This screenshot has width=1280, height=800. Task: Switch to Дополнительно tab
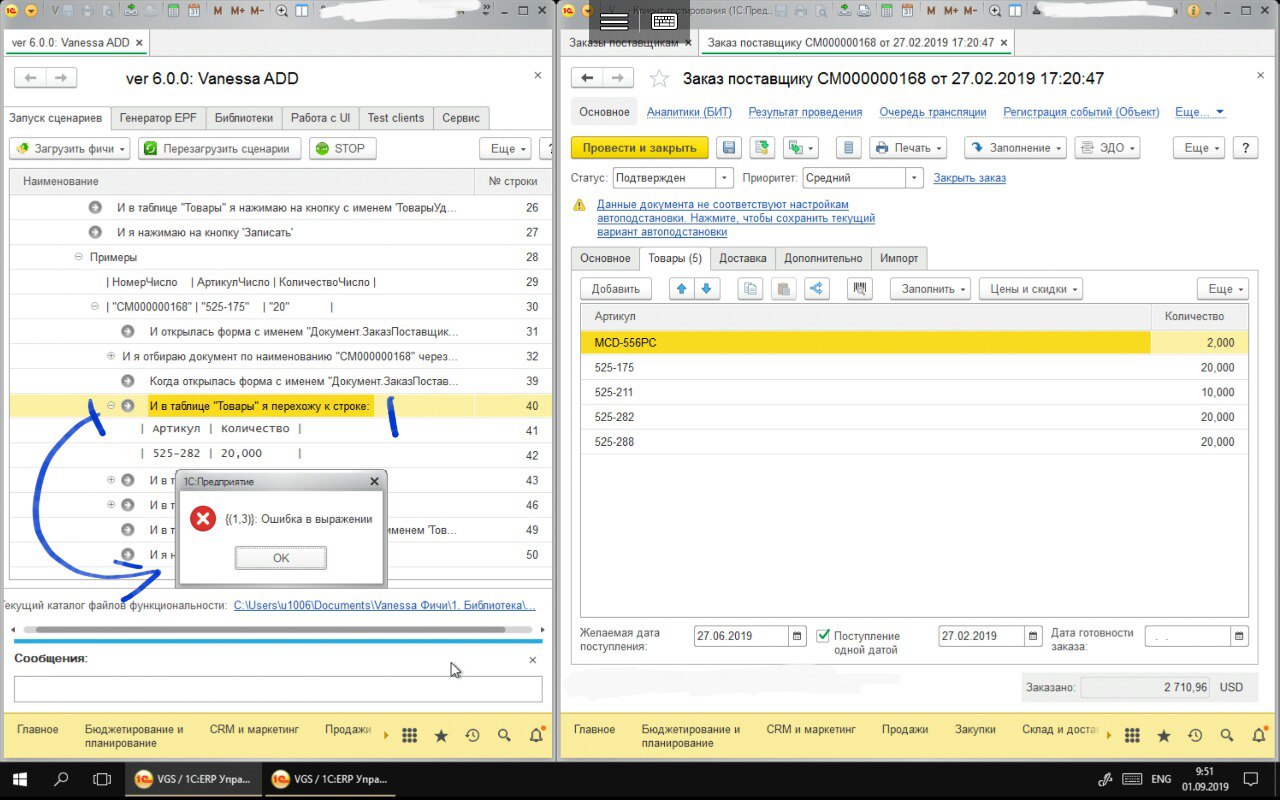coord(823,258)
